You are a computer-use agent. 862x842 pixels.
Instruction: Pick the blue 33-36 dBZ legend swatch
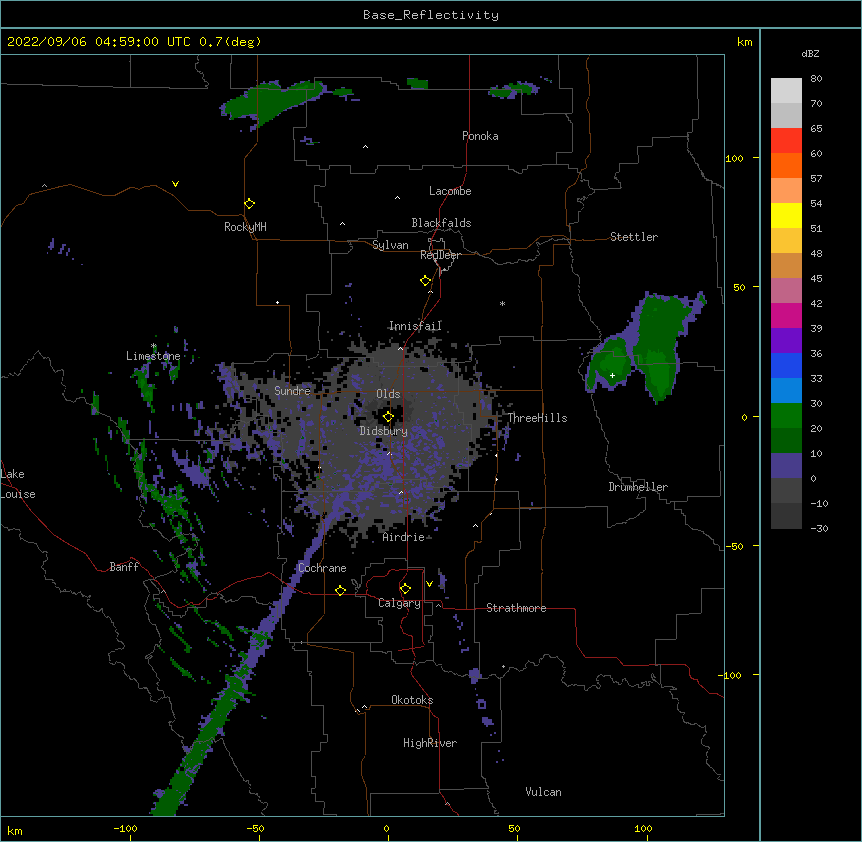(x=786, y=365)
